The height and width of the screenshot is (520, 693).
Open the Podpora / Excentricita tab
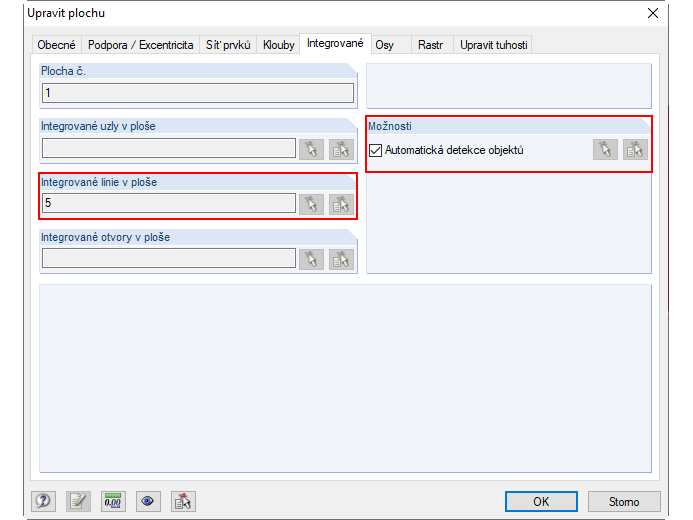click(x=141, y=45)
